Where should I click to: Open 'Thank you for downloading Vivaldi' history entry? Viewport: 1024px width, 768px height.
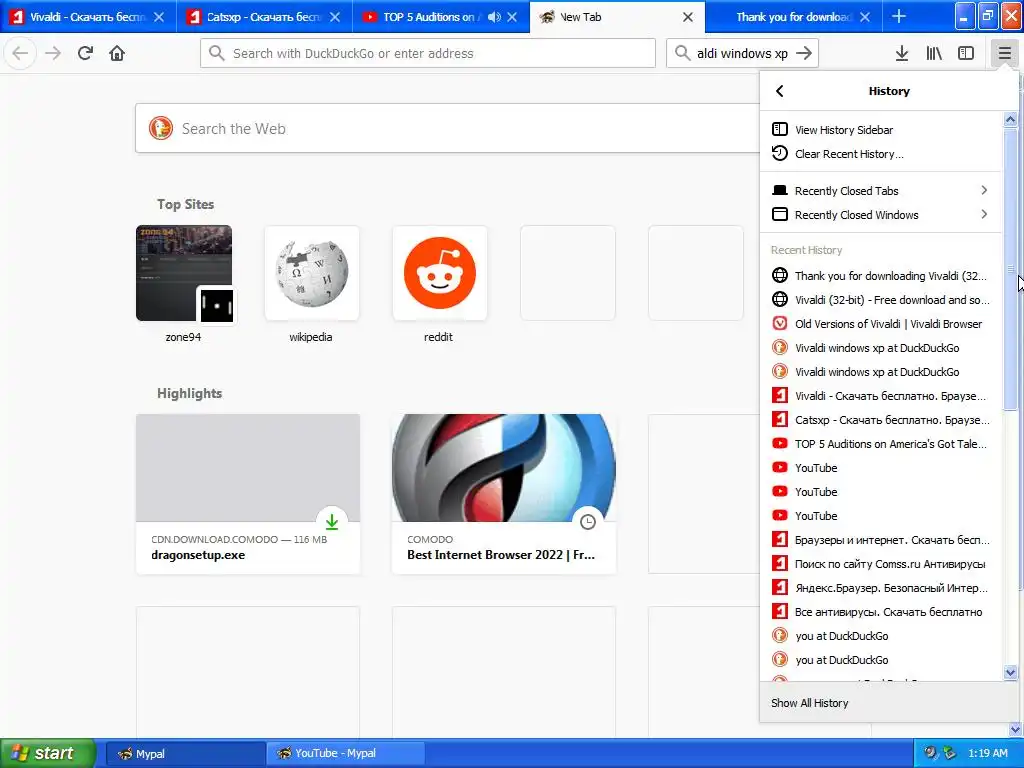coord(880,276)
